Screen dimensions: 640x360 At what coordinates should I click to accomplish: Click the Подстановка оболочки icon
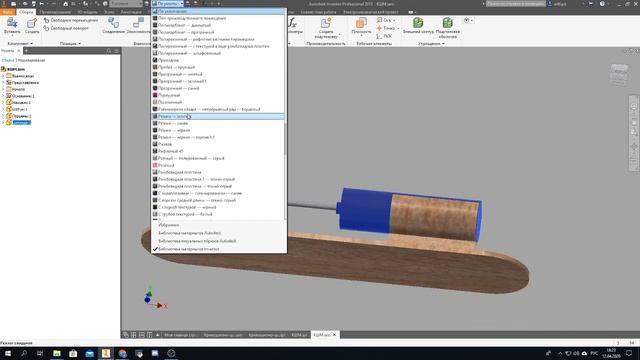click(x=448, y=22)
